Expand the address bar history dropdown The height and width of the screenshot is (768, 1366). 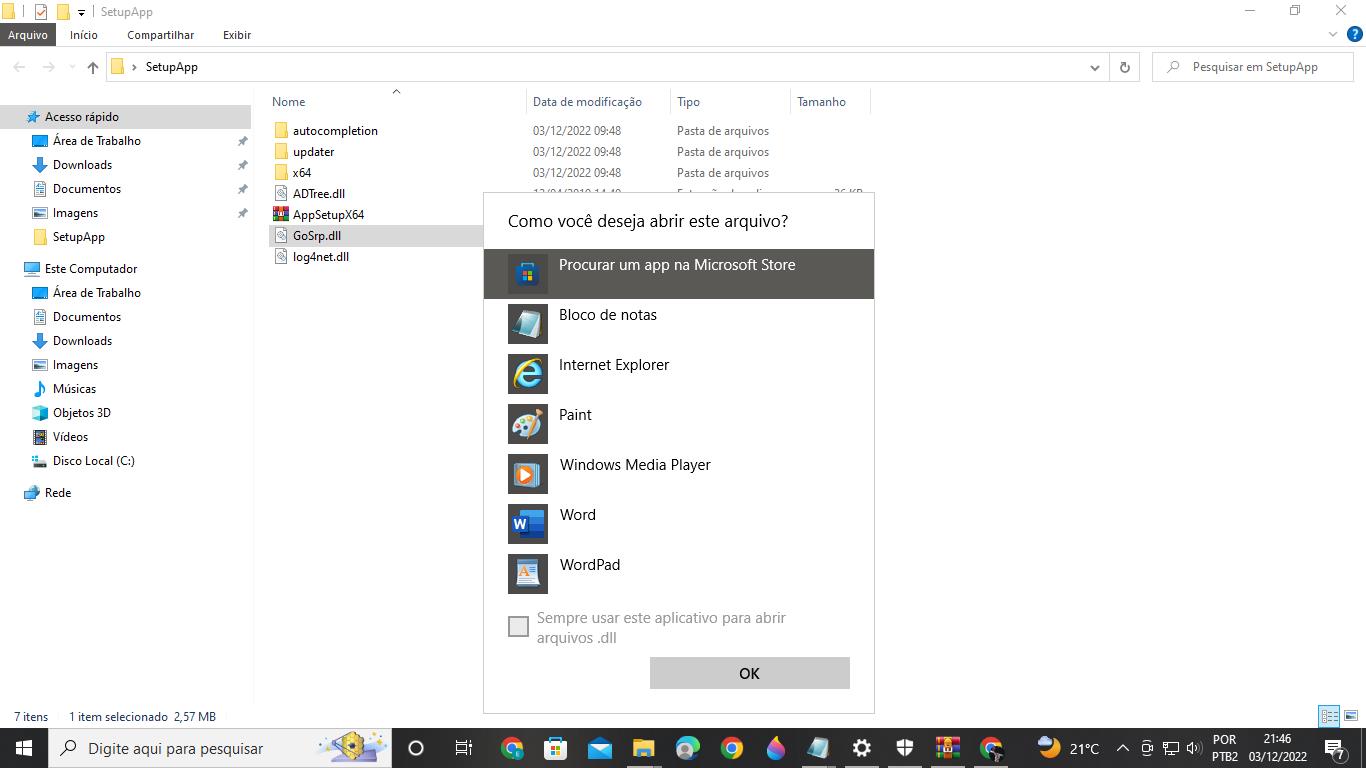[1094, 67]
